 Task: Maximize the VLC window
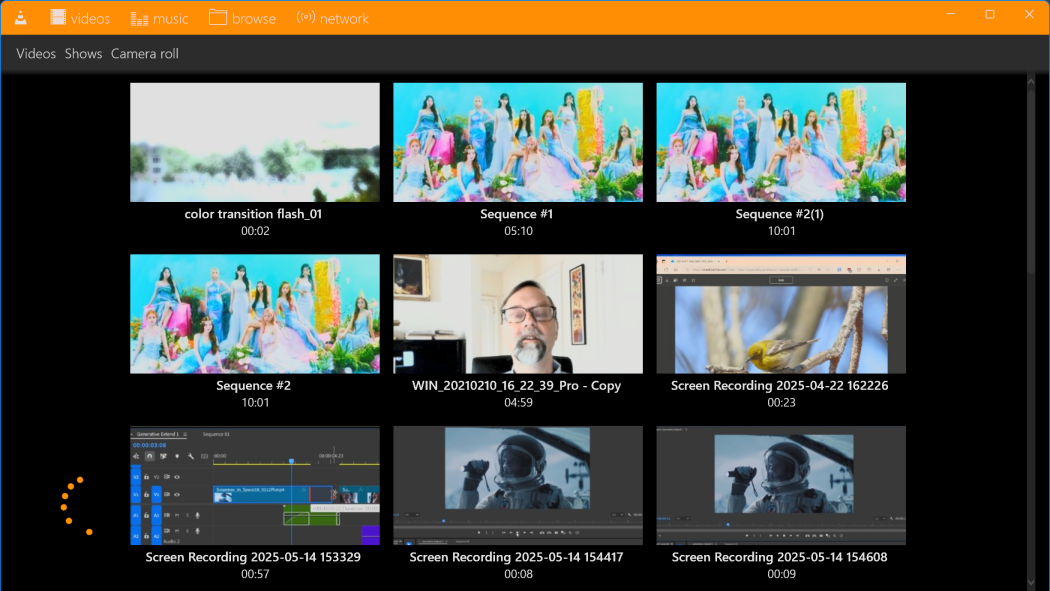point(989,14)
